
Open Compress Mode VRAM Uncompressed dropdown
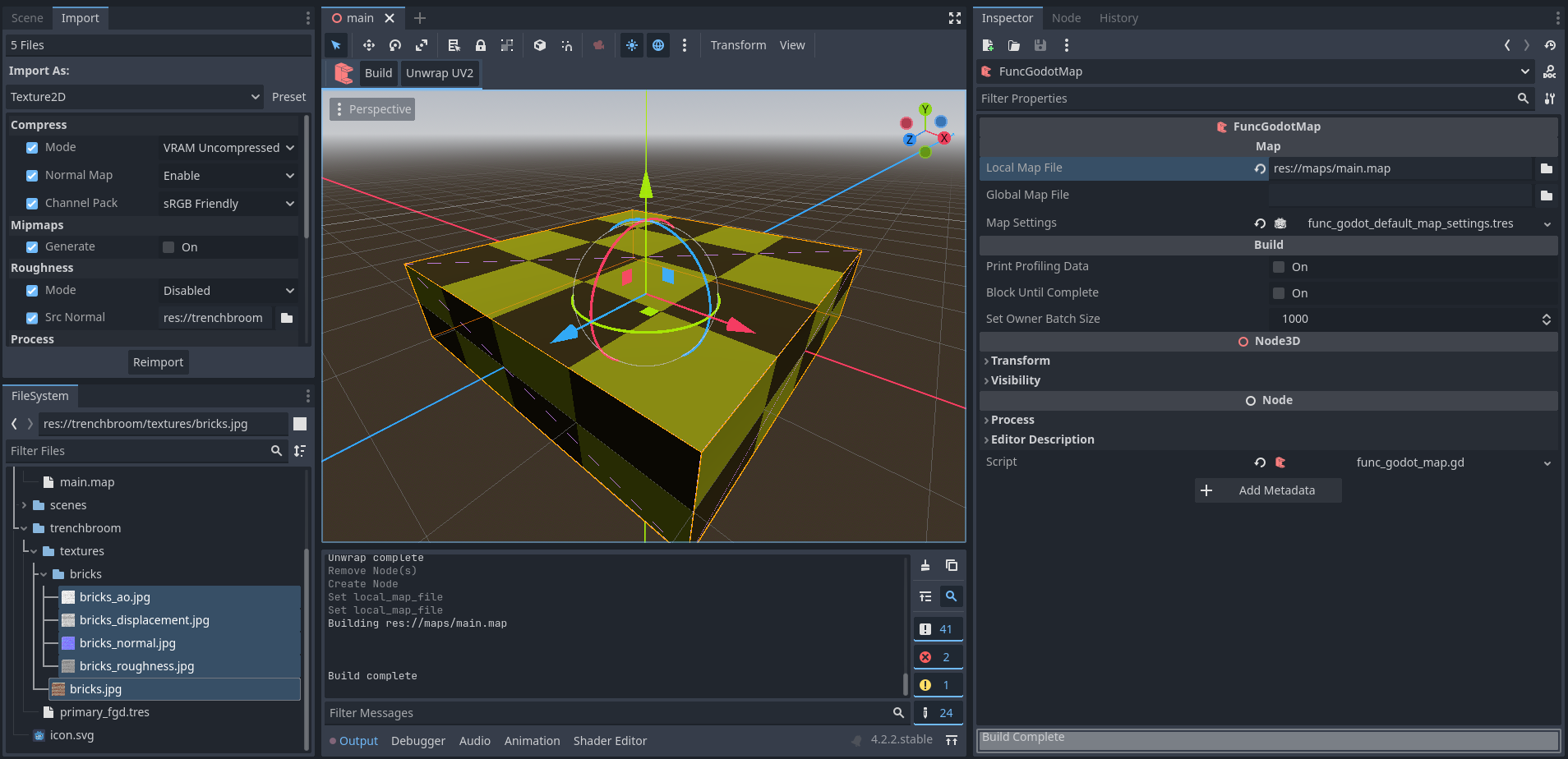point(228,148)
